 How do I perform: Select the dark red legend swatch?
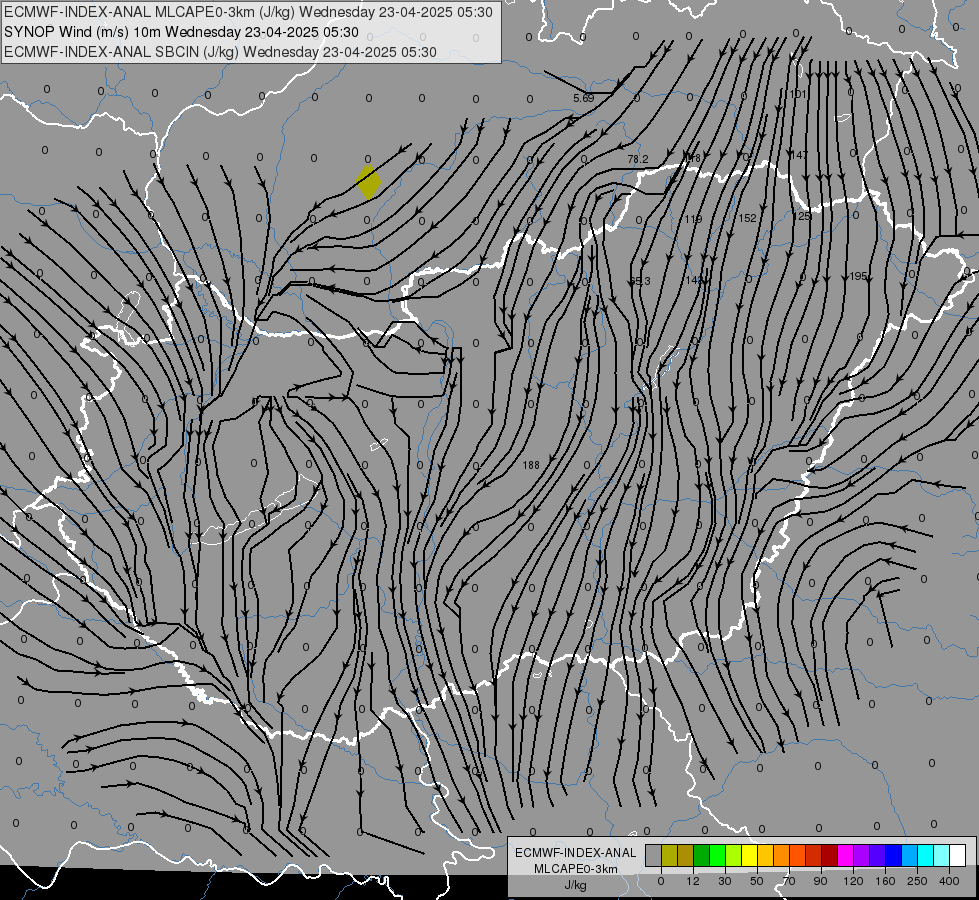point(830,855)
